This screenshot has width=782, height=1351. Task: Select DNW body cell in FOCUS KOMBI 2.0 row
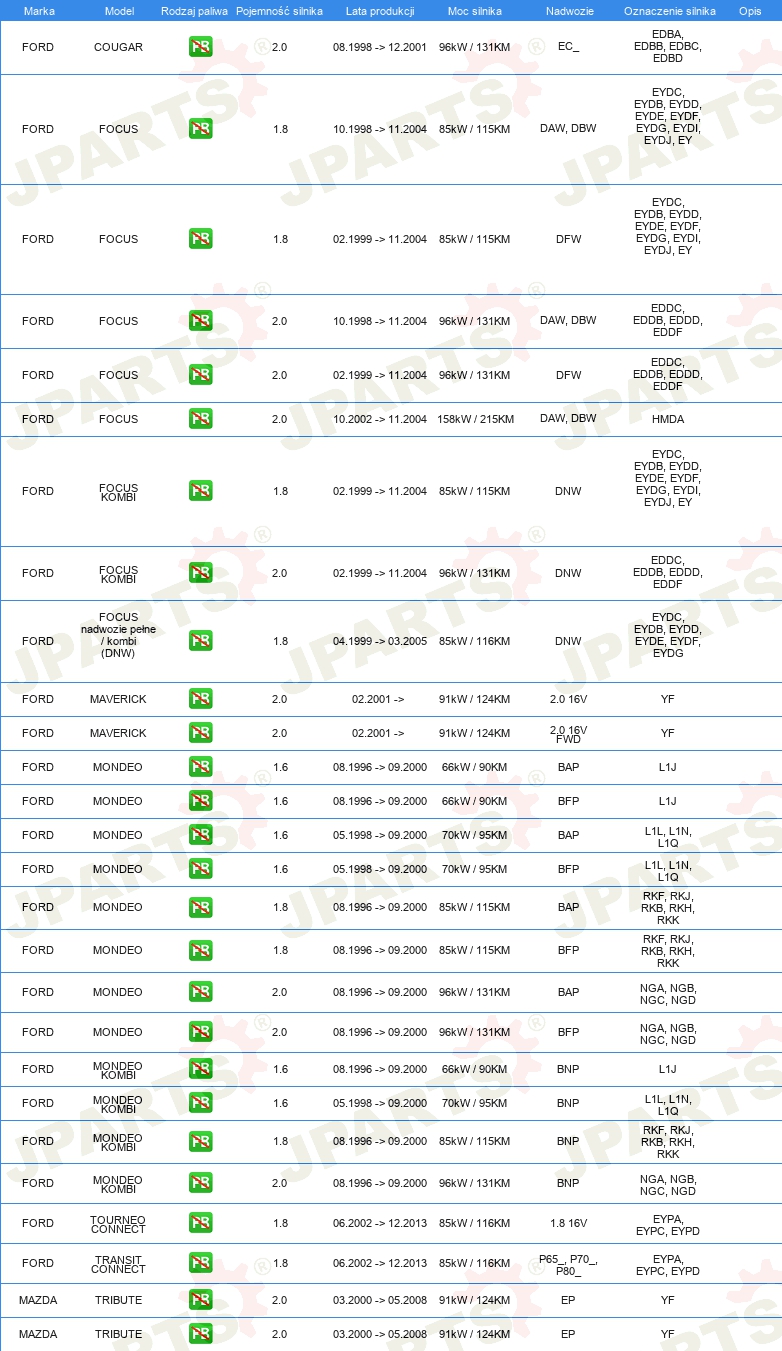coord(568,573)
